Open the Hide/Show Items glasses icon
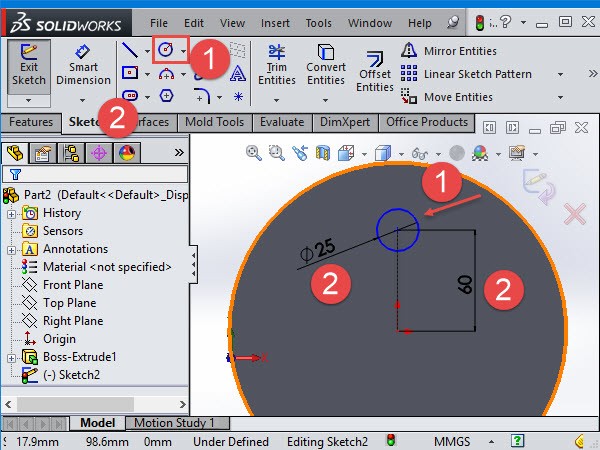The height and width of the screenshot is (450, 600). (420, 154)
